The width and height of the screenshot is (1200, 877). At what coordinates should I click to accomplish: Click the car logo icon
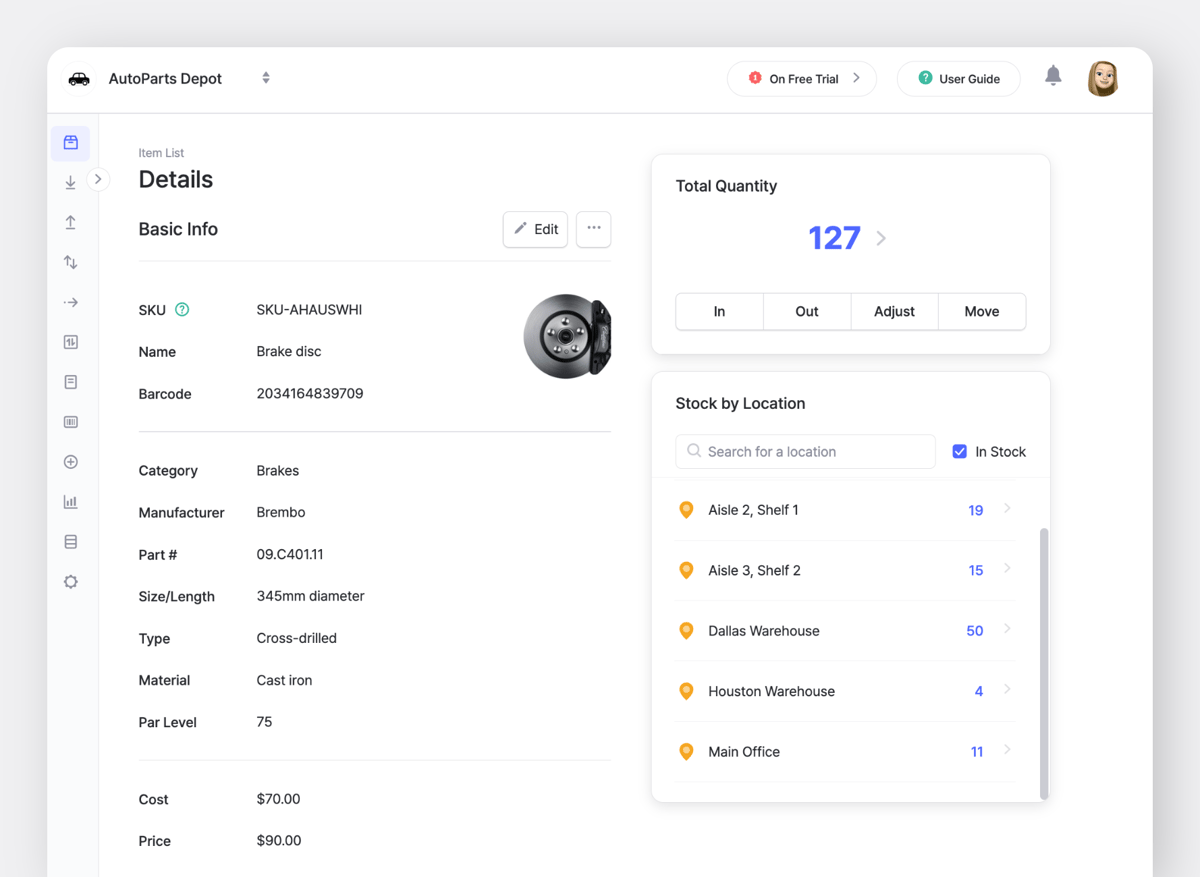coord(79,79)
